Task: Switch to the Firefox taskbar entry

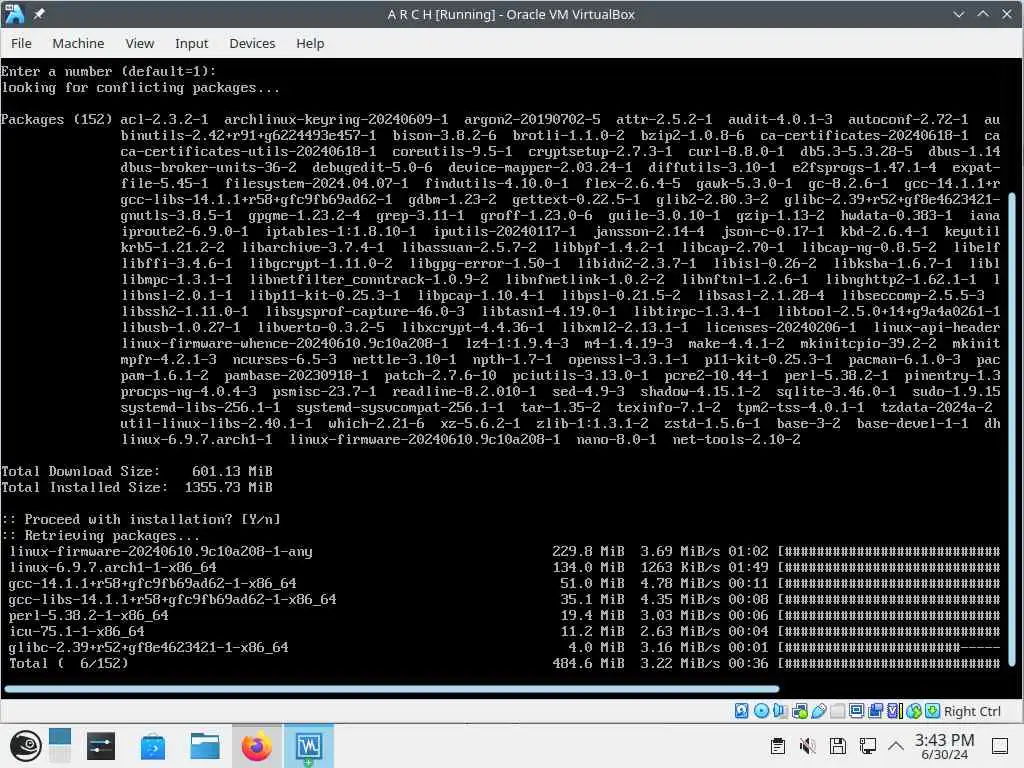Action: 257,746
